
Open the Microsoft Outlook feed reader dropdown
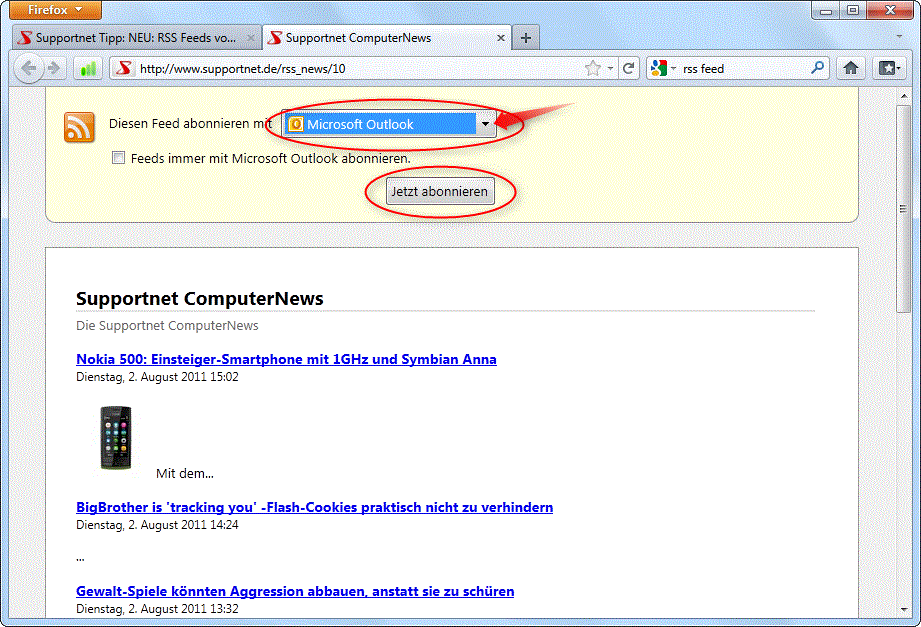[x=389, y=124]
